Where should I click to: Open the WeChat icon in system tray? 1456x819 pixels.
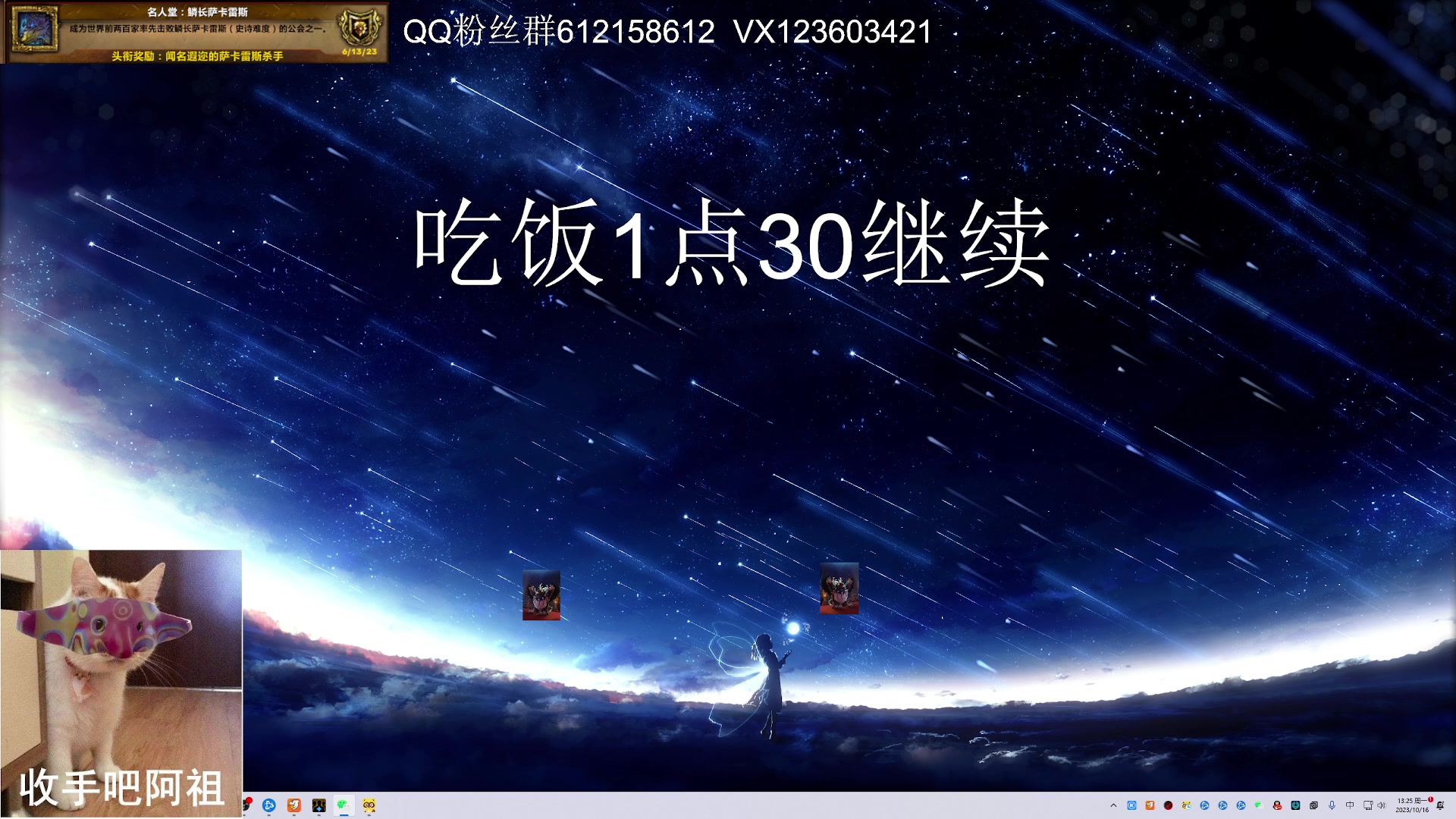(x=1259, y=805)
